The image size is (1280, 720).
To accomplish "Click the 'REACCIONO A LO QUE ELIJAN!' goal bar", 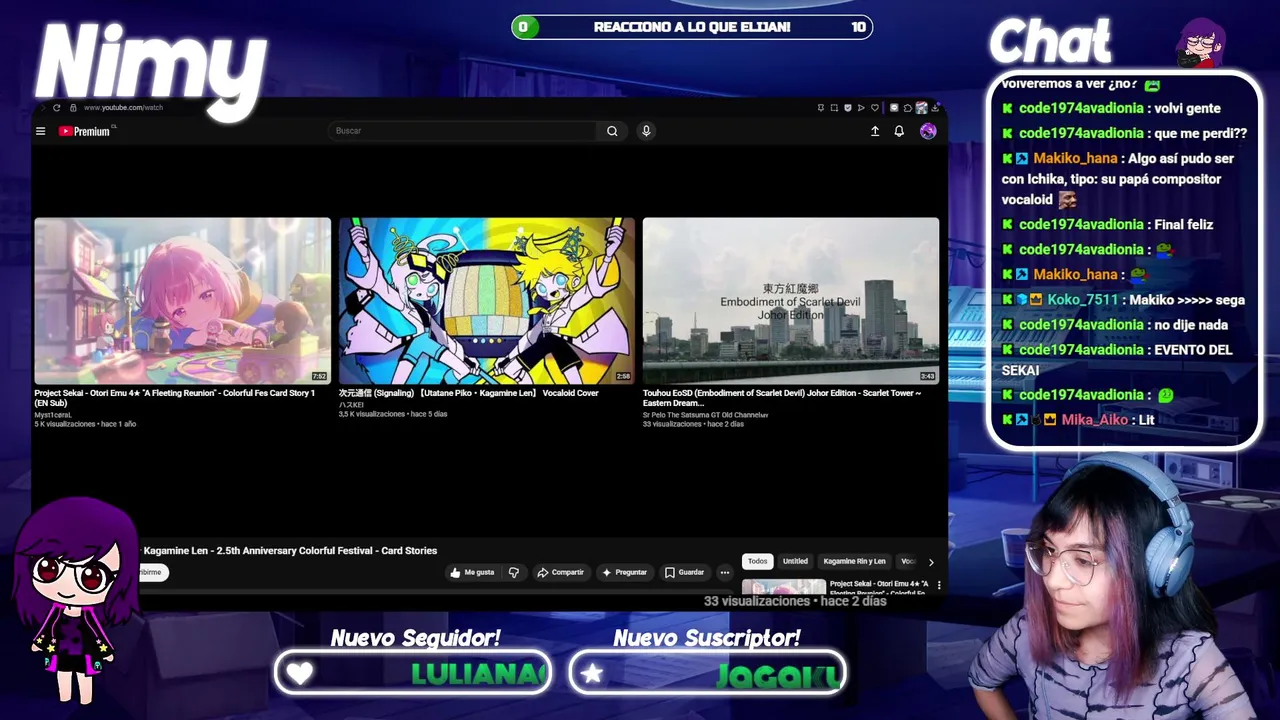I will pos(692,27).
